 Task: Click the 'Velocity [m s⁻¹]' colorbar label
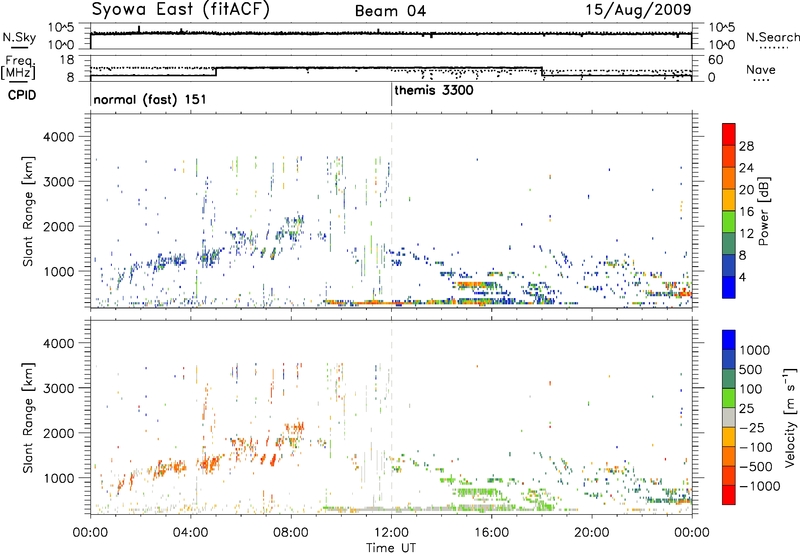[790, 417]
